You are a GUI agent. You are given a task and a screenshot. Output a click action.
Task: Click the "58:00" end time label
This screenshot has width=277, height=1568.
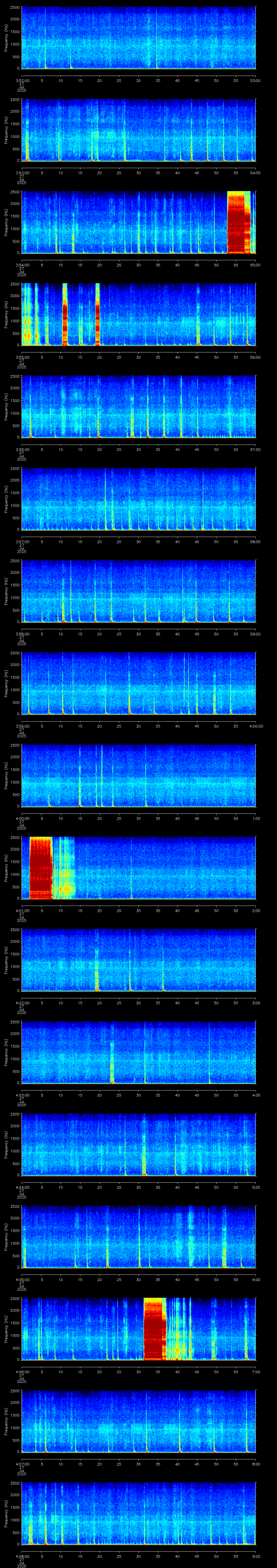255,542
